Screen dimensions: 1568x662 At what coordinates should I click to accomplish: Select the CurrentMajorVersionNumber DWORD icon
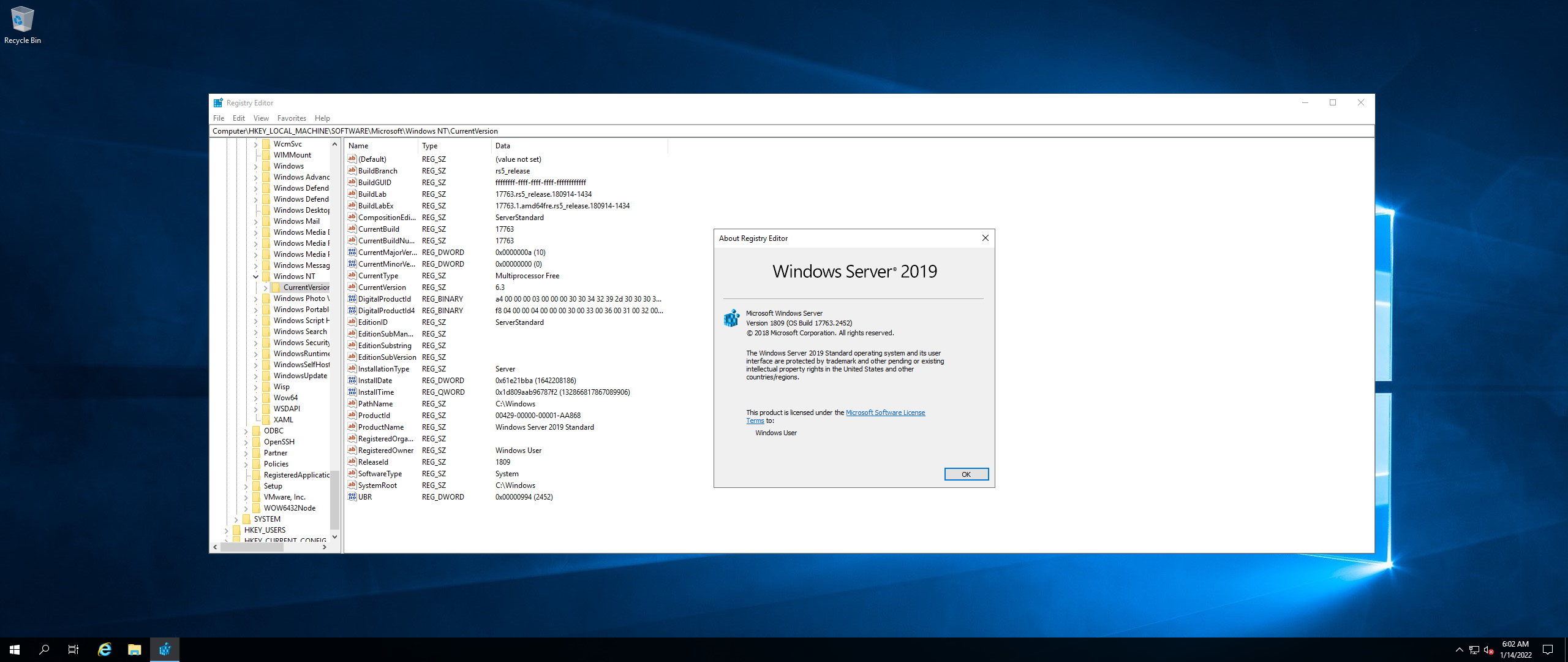click(x=352, y=252)
